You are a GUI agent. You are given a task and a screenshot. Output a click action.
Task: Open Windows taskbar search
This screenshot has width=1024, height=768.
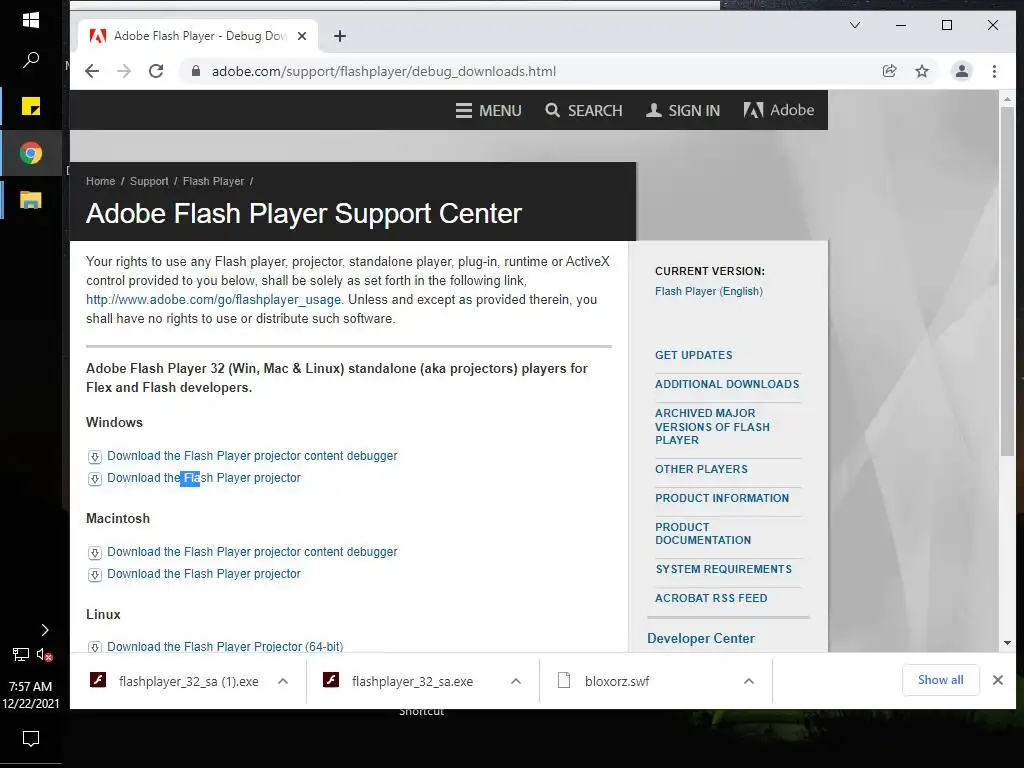[31, 60]
